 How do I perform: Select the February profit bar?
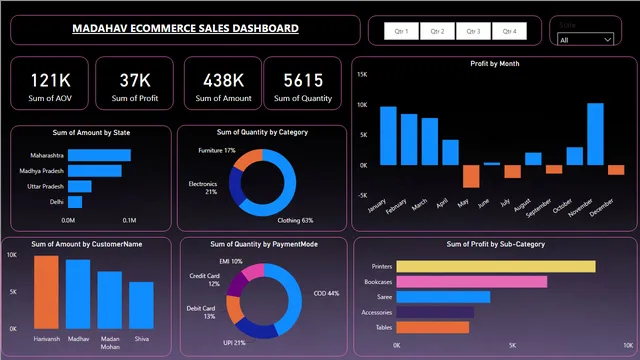click(x=409, y=140)
